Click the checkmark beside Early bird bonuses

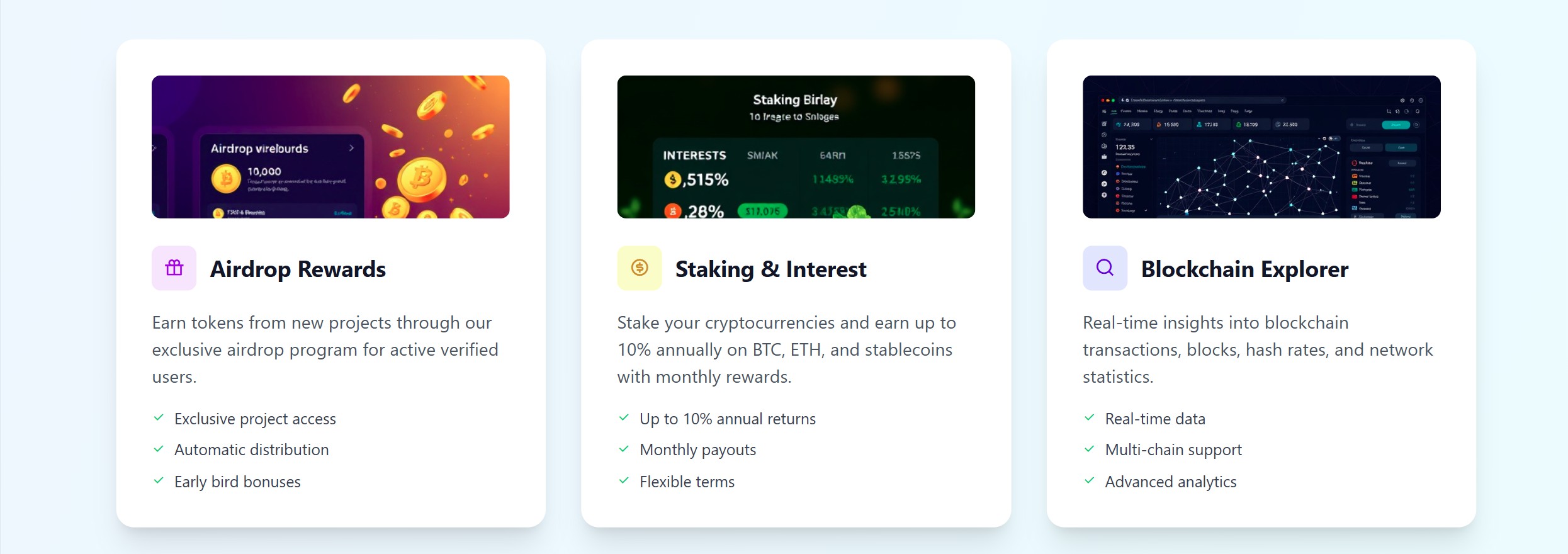tap(159, 481)
